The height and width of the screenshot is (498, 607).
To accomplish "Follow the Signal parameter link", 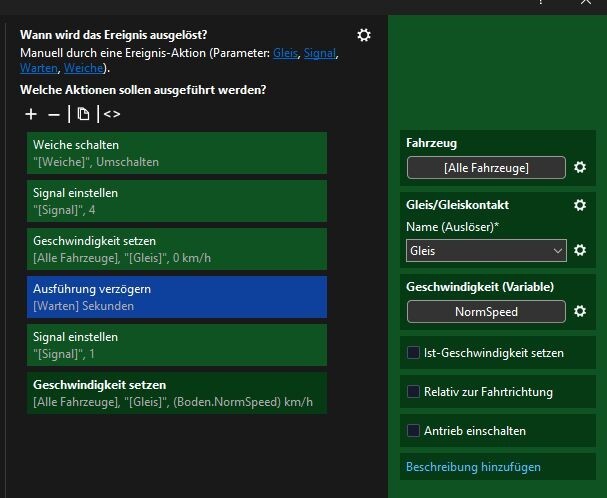I will (319, 53).
